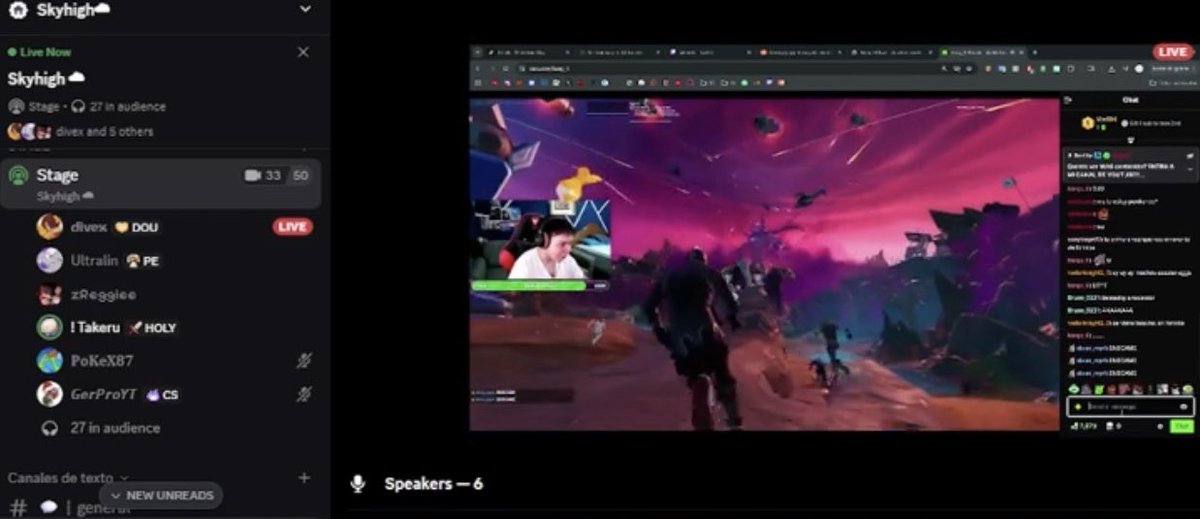
Task: Click the green Chat send button in stream
Action: tap(1182, 426)
